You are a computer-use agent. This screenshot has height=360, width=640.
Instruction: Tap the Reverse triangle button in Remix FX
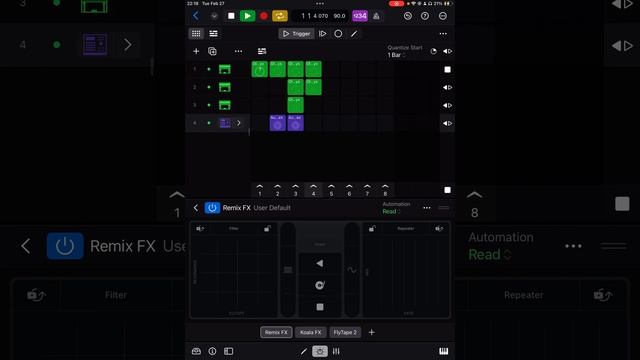[x=320, y=264]
